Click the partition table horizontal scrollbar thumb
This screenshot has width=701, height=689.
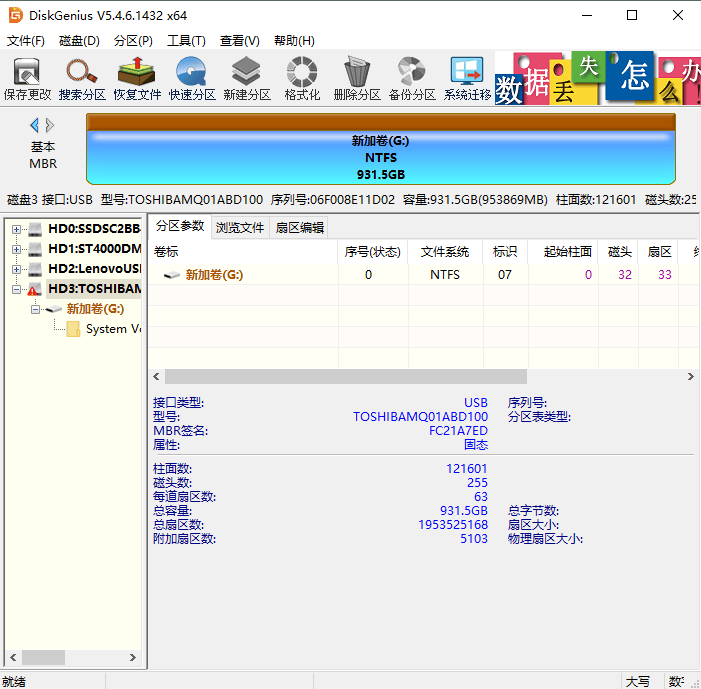pyautogui.click(x=346, y=376)
